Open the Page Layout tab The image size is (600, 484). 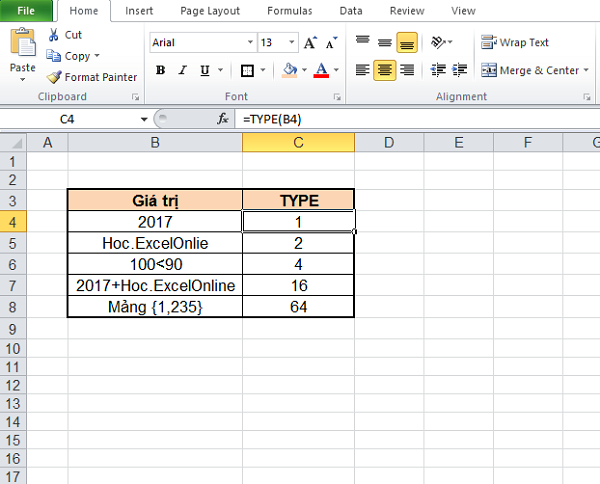tap(210, 11)
